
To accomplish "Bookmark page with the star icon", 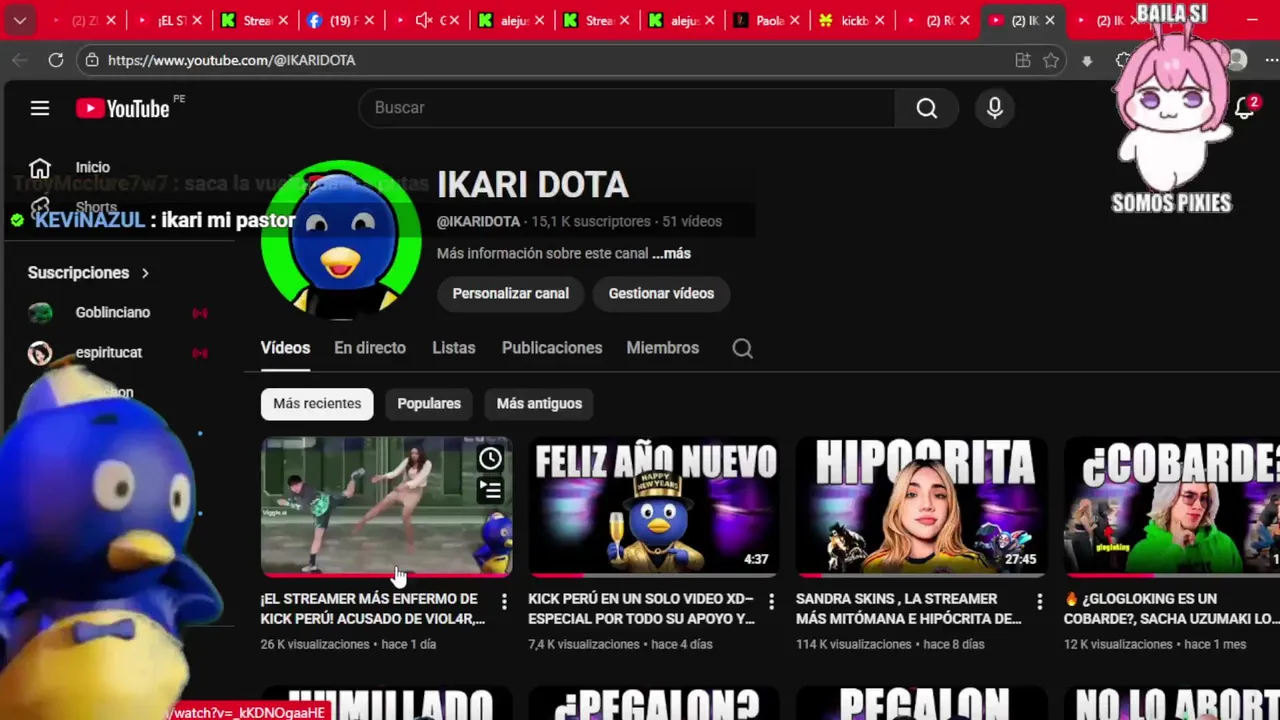I will point(1051,60).
